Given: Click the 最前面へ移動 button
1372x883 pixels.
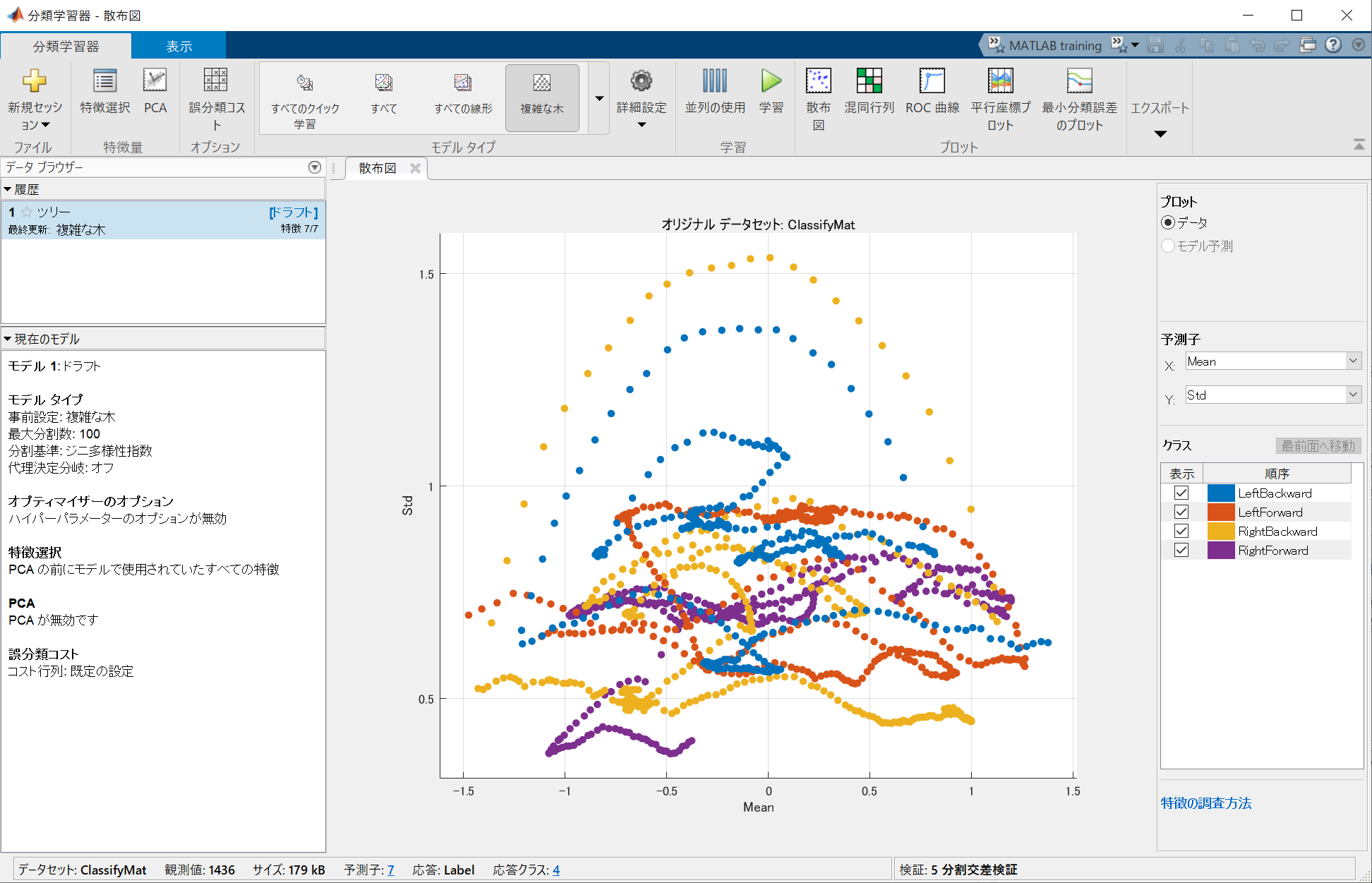Looking at the screenshot, I should coord(1318,446).
